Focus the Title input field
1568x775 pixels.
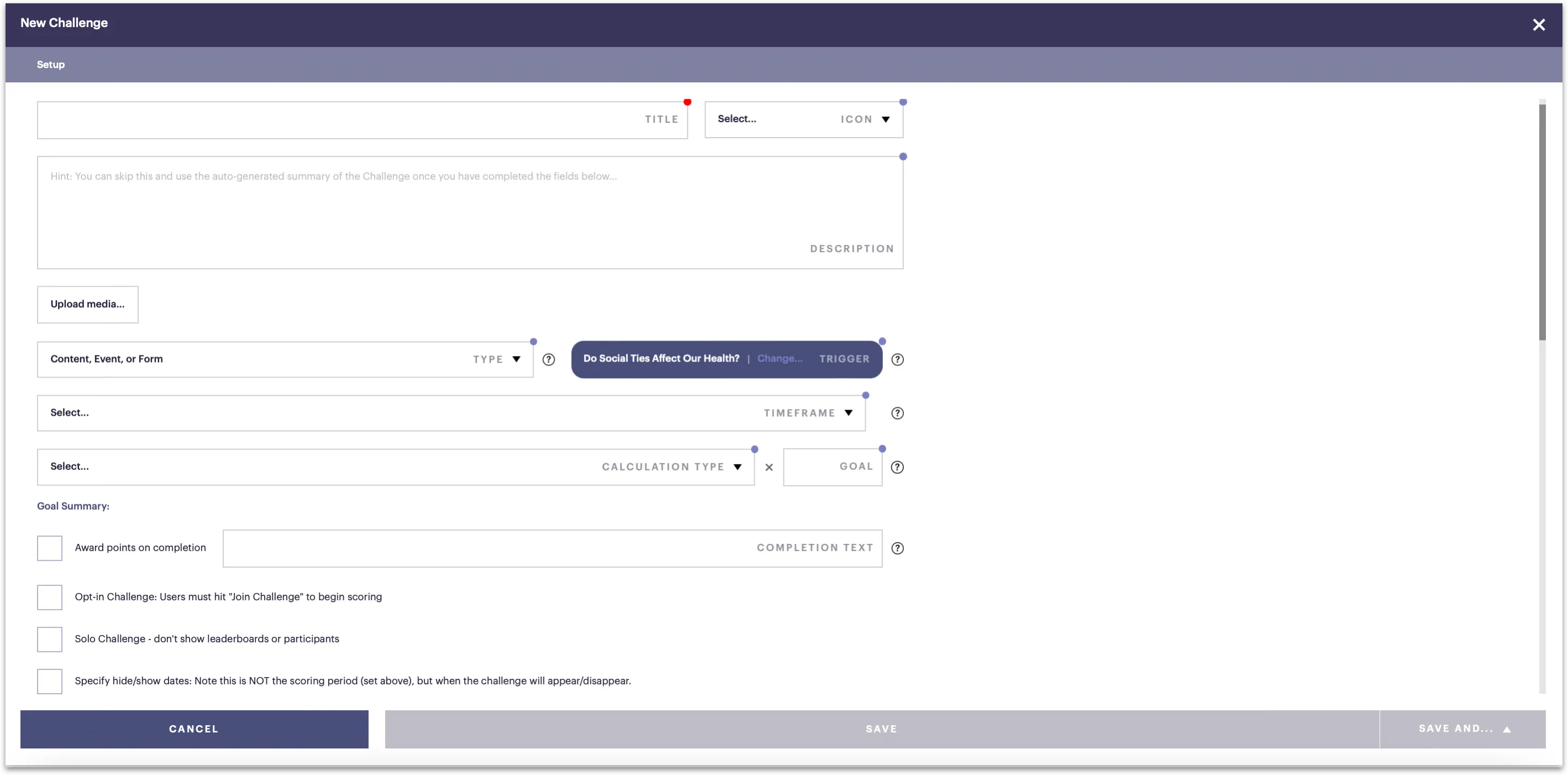(x=362, y=120)
